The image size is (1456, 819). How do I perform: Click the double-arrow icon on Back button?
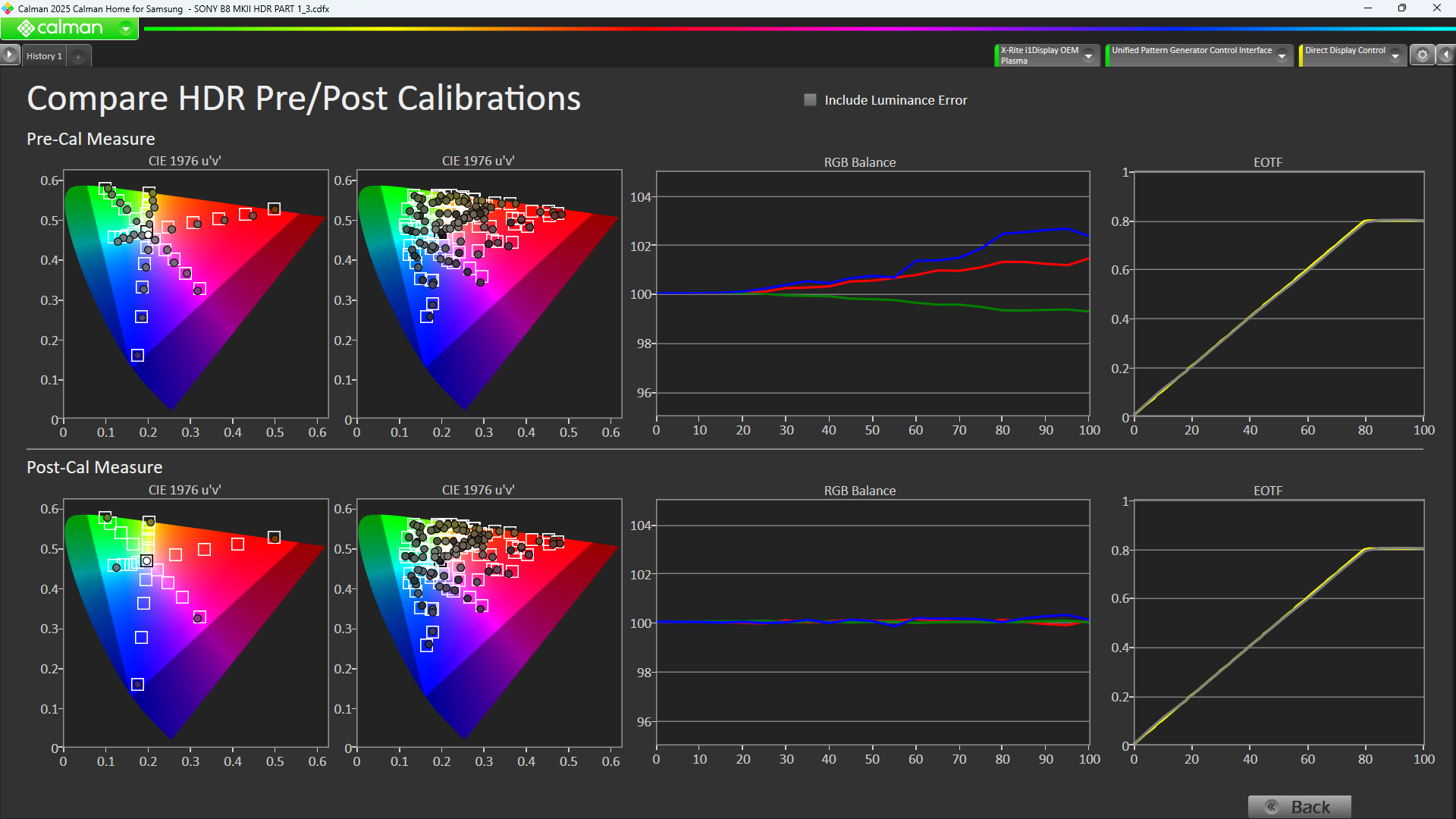pos(1272,807)
